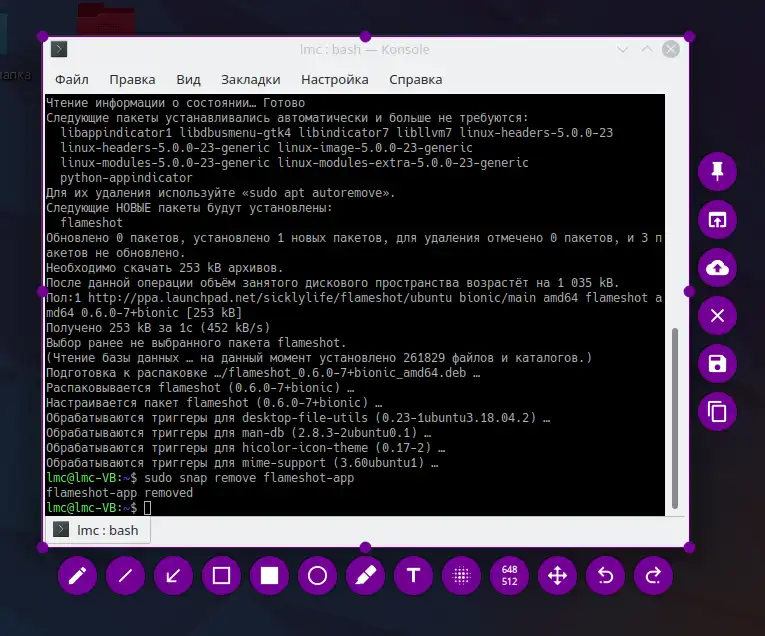Pin the capture to the desktop
Screen dimensions: 765x636
[x=717, y=172]
